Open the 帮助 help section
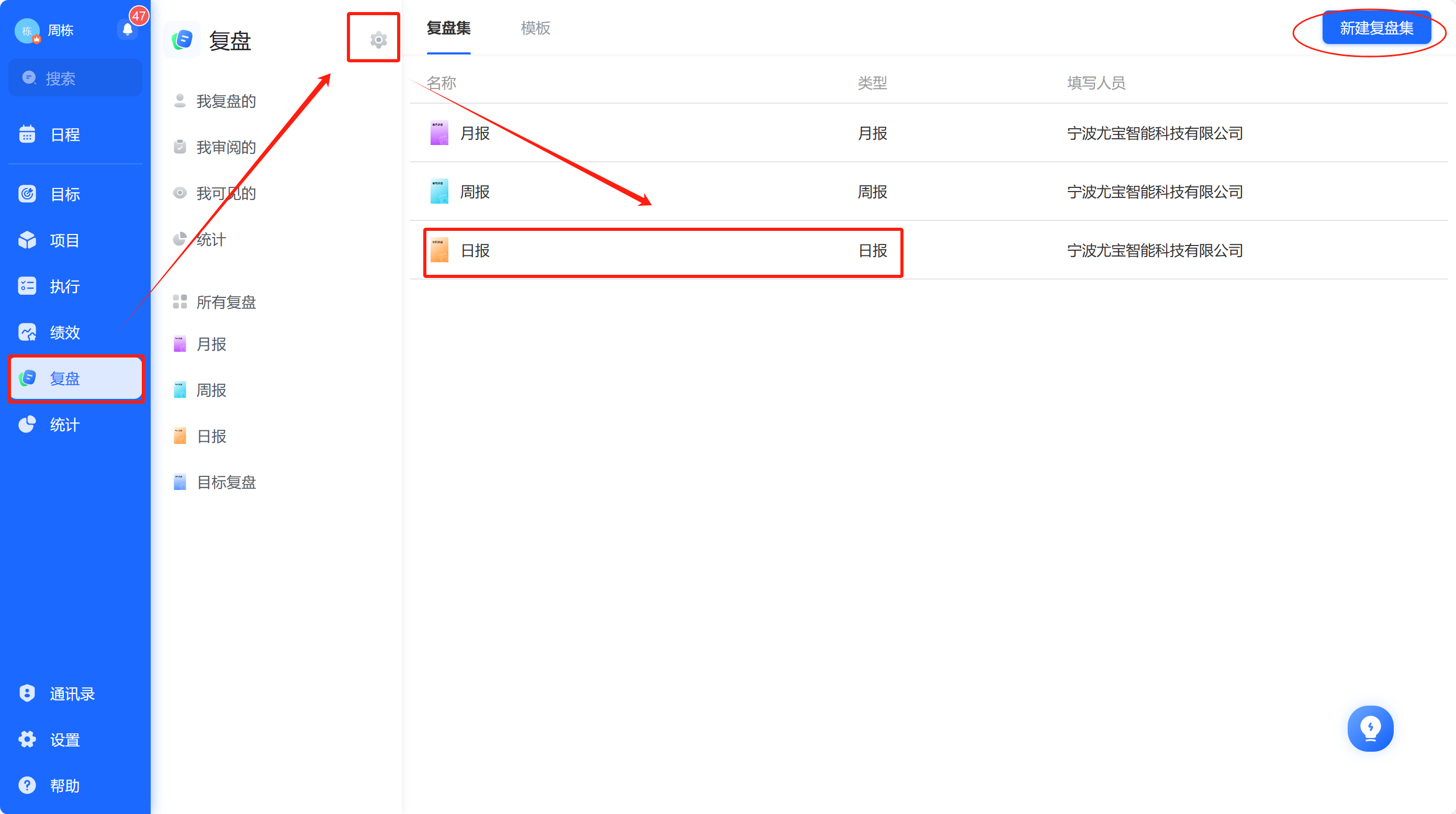This screenshot has height=814, width=1456. coord(75,786)
